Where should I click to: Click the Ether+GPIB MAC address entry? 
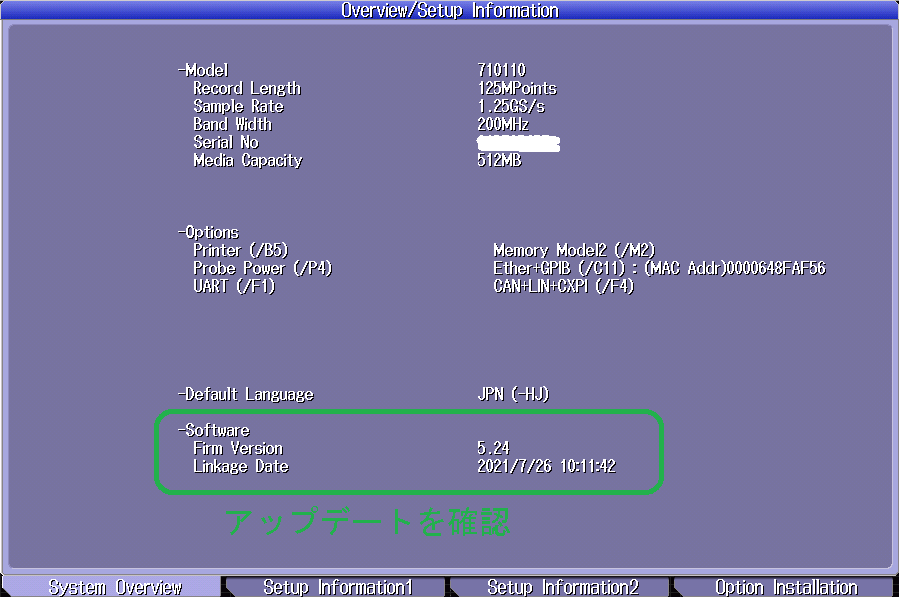pos(659,268)
